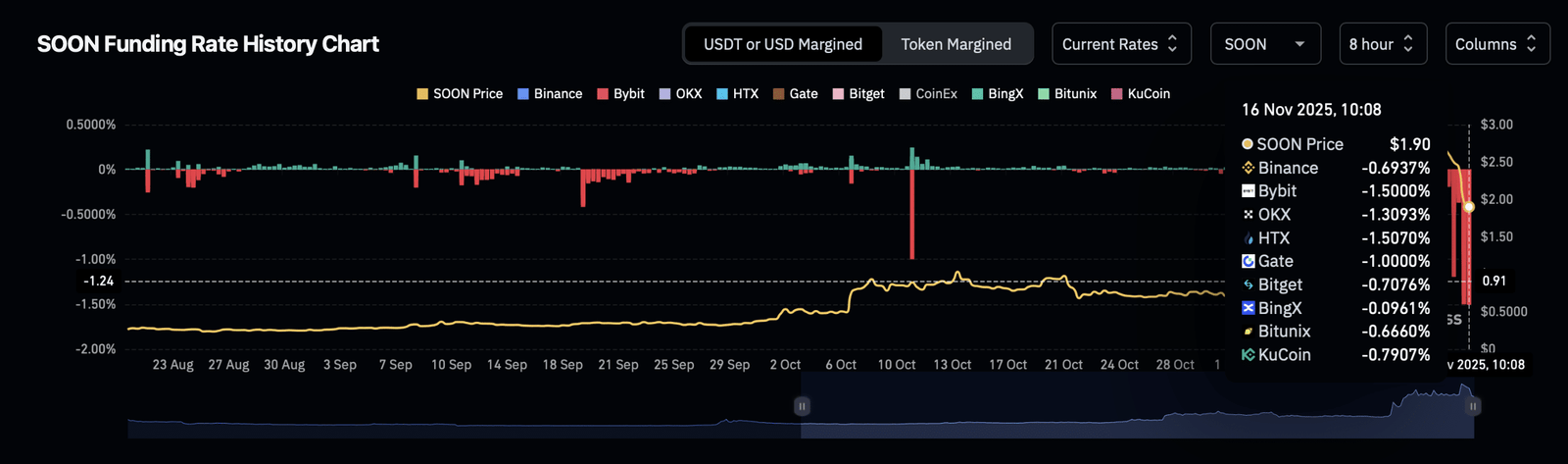
Task: Toggle CoinEx series in legend
Action: click(x=928, y=94)
